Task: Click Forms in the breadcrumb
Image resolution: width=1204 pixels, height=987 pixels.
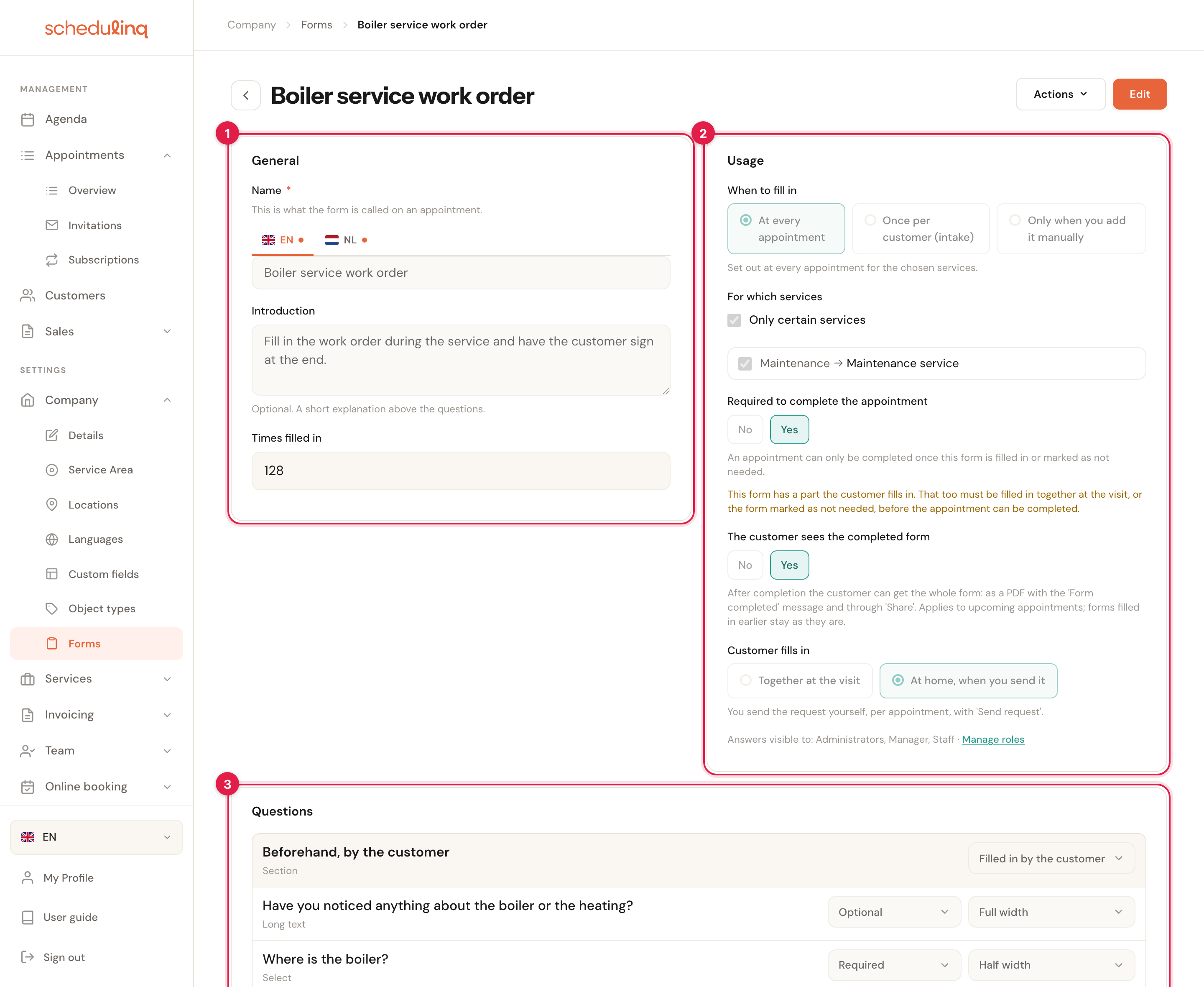Action: pyautogui.click(x=316, y=25)
